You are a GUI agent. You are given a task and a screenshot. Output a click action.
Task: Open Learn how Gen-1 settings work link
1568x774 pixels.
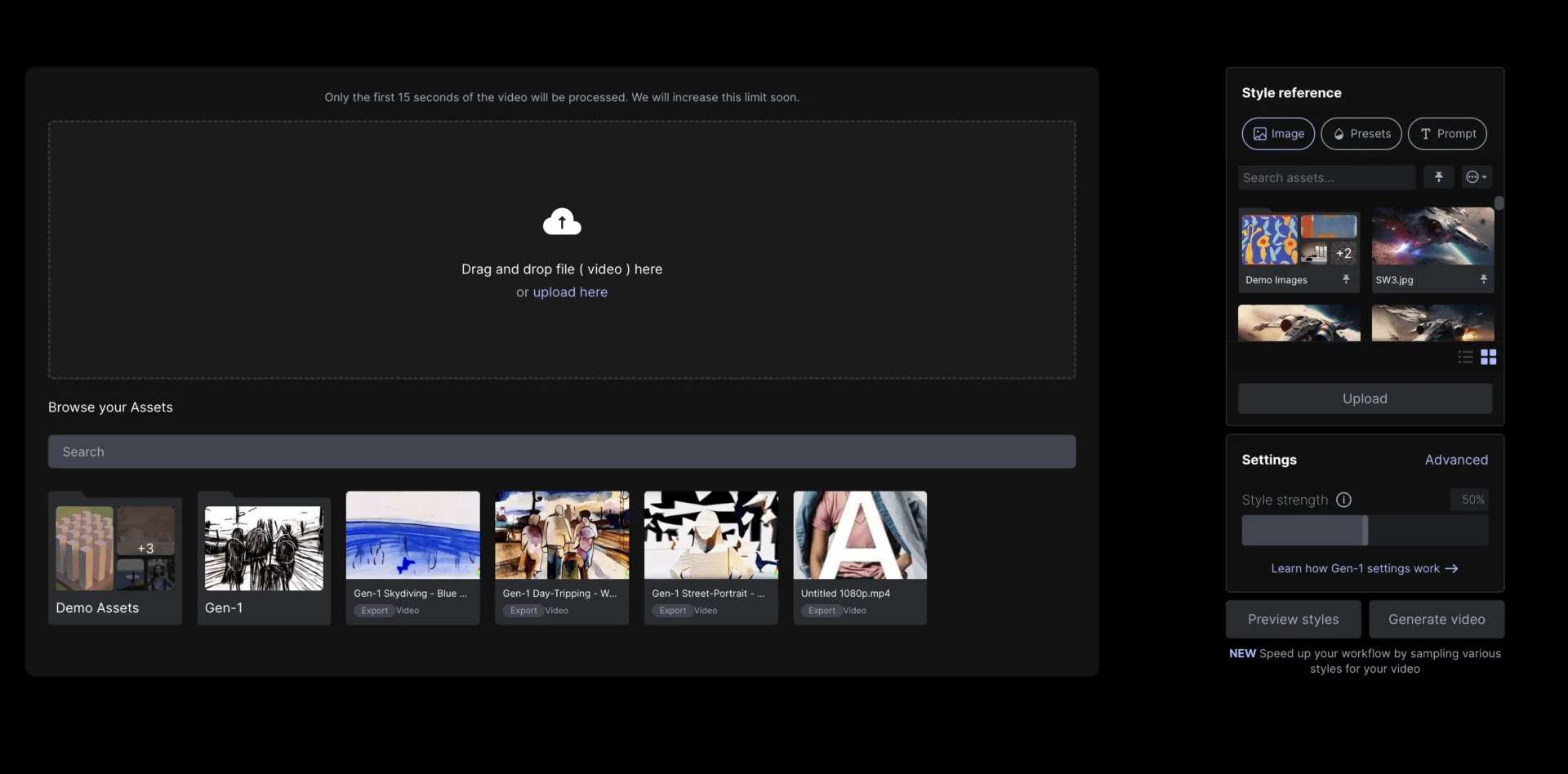coord(1365,568)
